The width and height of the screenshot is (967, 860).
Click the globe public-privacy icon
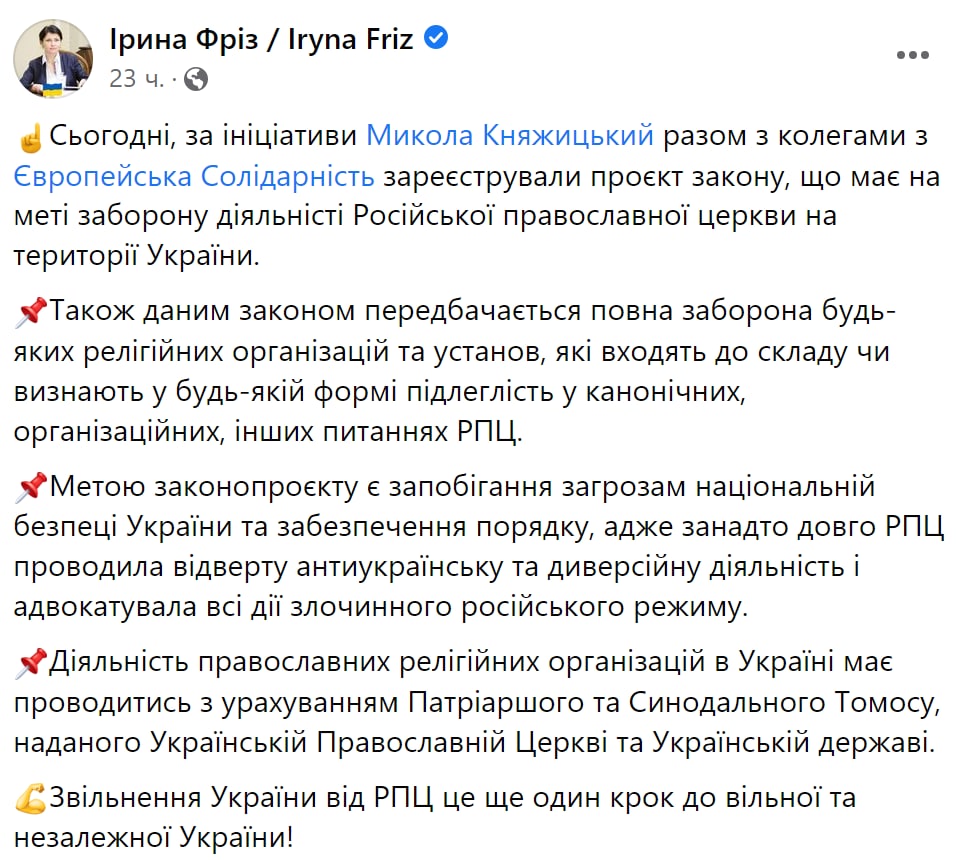(196, 78)
